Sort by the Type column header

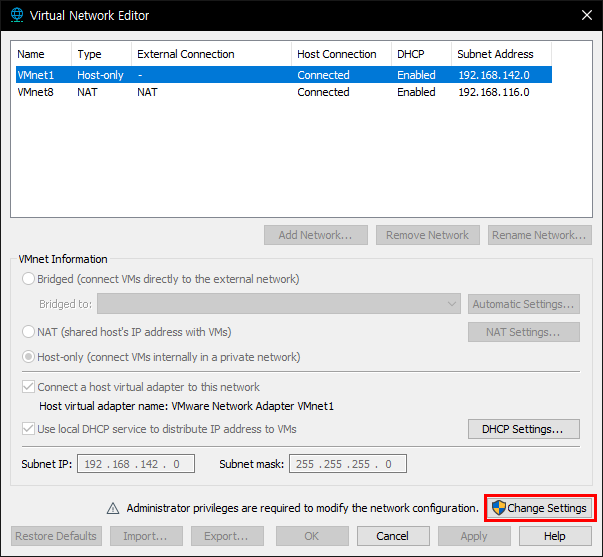[x=102, y=54]
